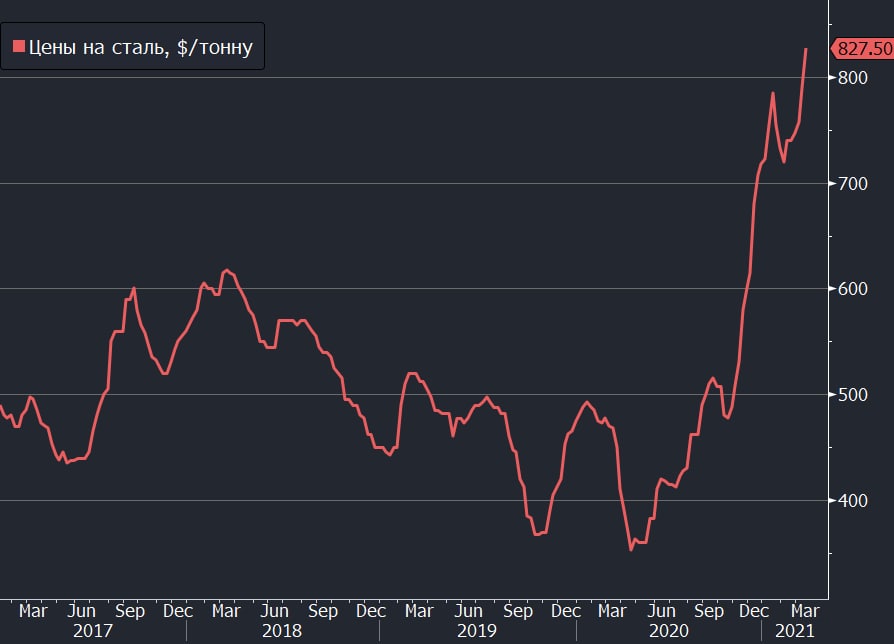Image resolution: width=894 pixels, height=644 pixels.
Task: Click the 2017 year label
Action: tap(92, 631)
